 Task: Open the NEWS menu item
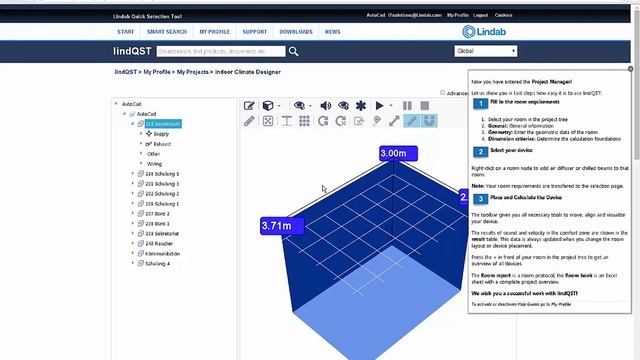tap(332, 32)
